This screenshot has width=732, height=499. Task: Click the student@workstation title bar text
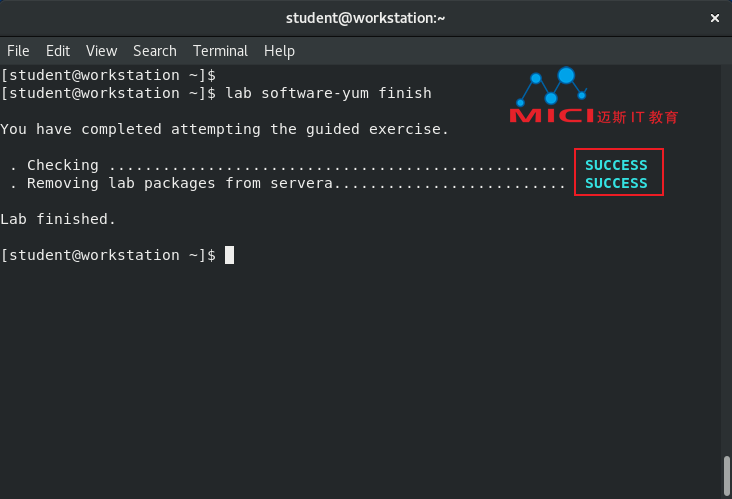tap(366, 18)
